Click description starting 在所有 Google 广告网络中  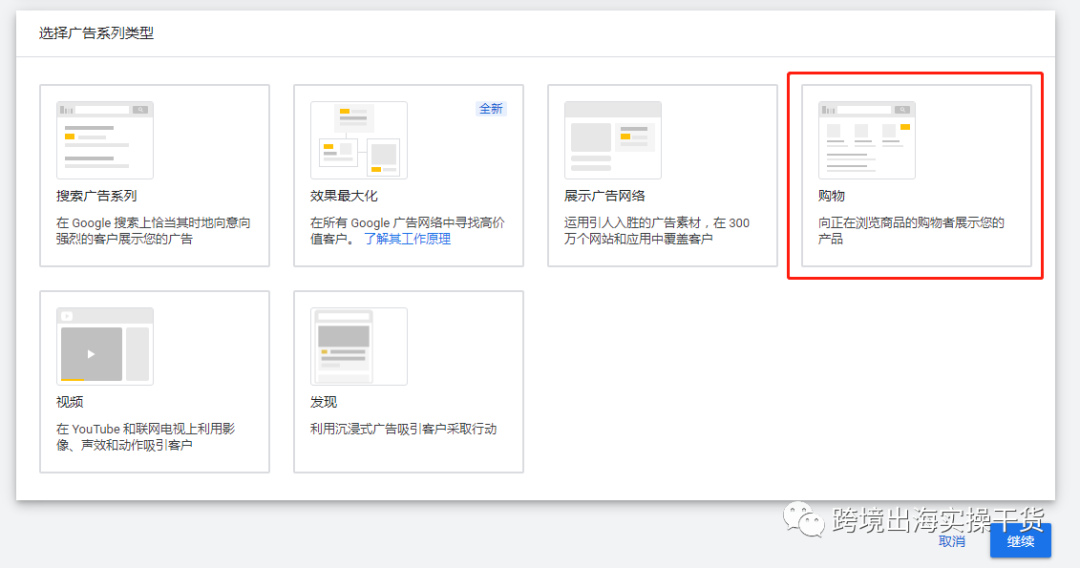(x=407, y=231)
